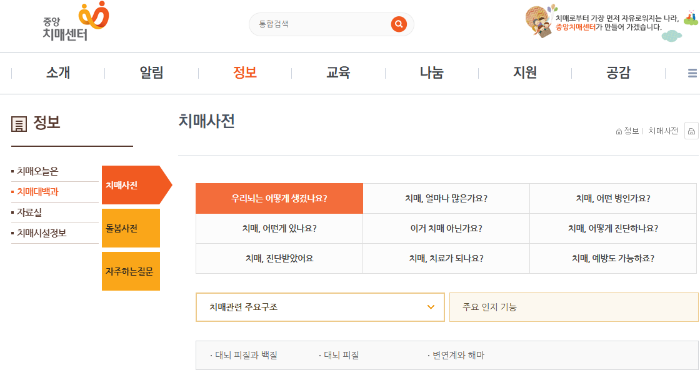Select 치매시설정보 in the sidebar
This screenshot has height=381, width=700.
click(x=42, y=233)
